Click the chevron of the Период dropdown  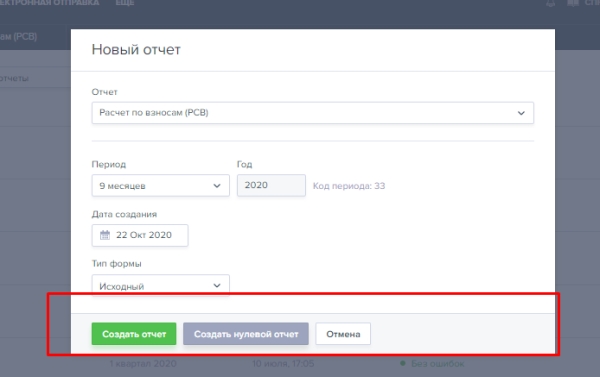tap(217, 186)
